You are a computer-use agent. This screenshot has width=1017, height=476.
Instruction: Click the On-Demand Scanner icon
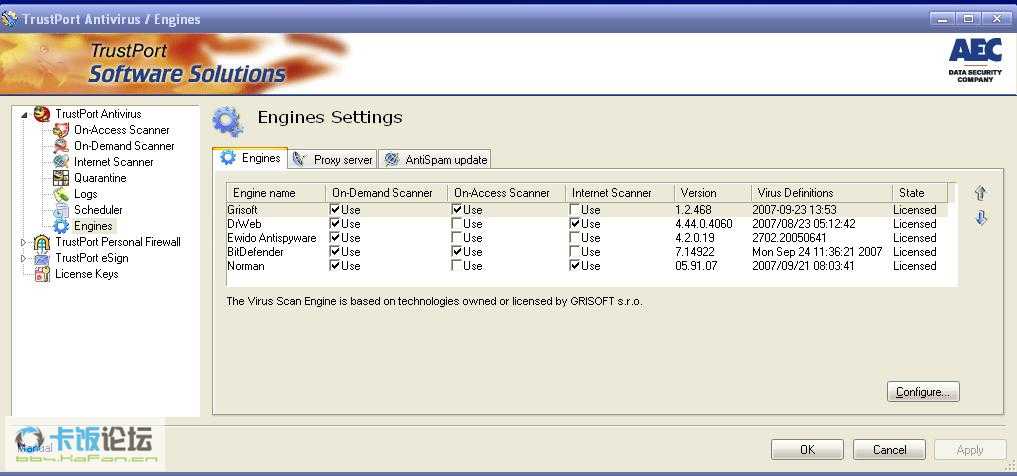coord(61,146)
